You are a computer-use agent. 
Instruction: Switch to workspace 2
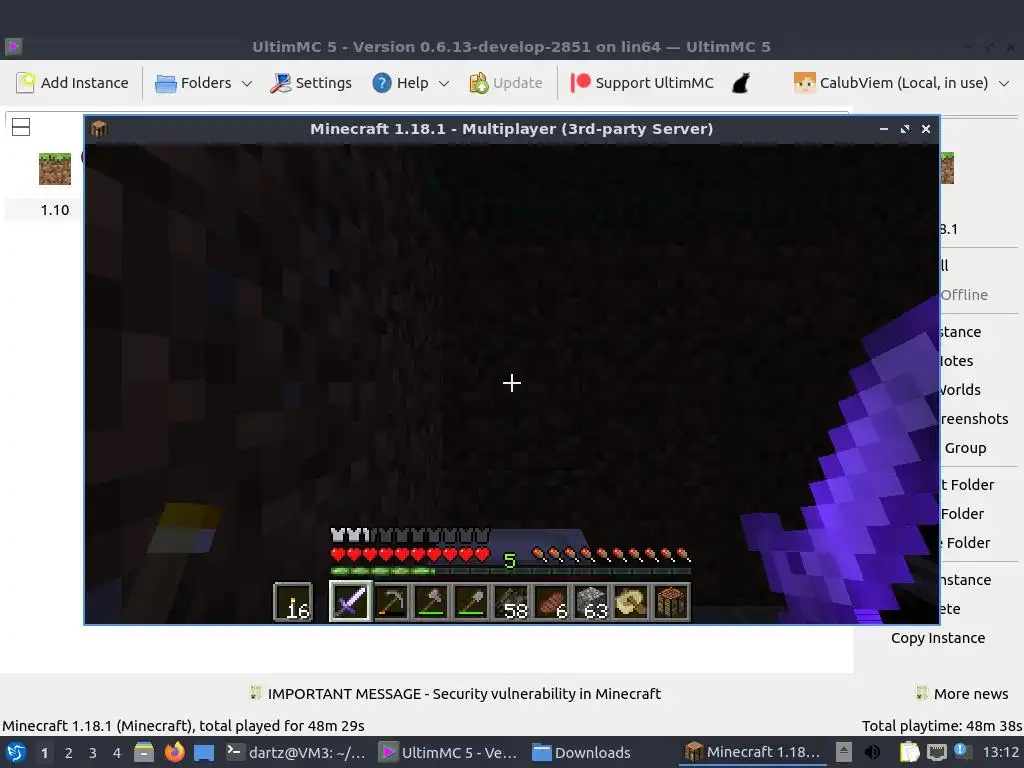click(x=69, y=753)
